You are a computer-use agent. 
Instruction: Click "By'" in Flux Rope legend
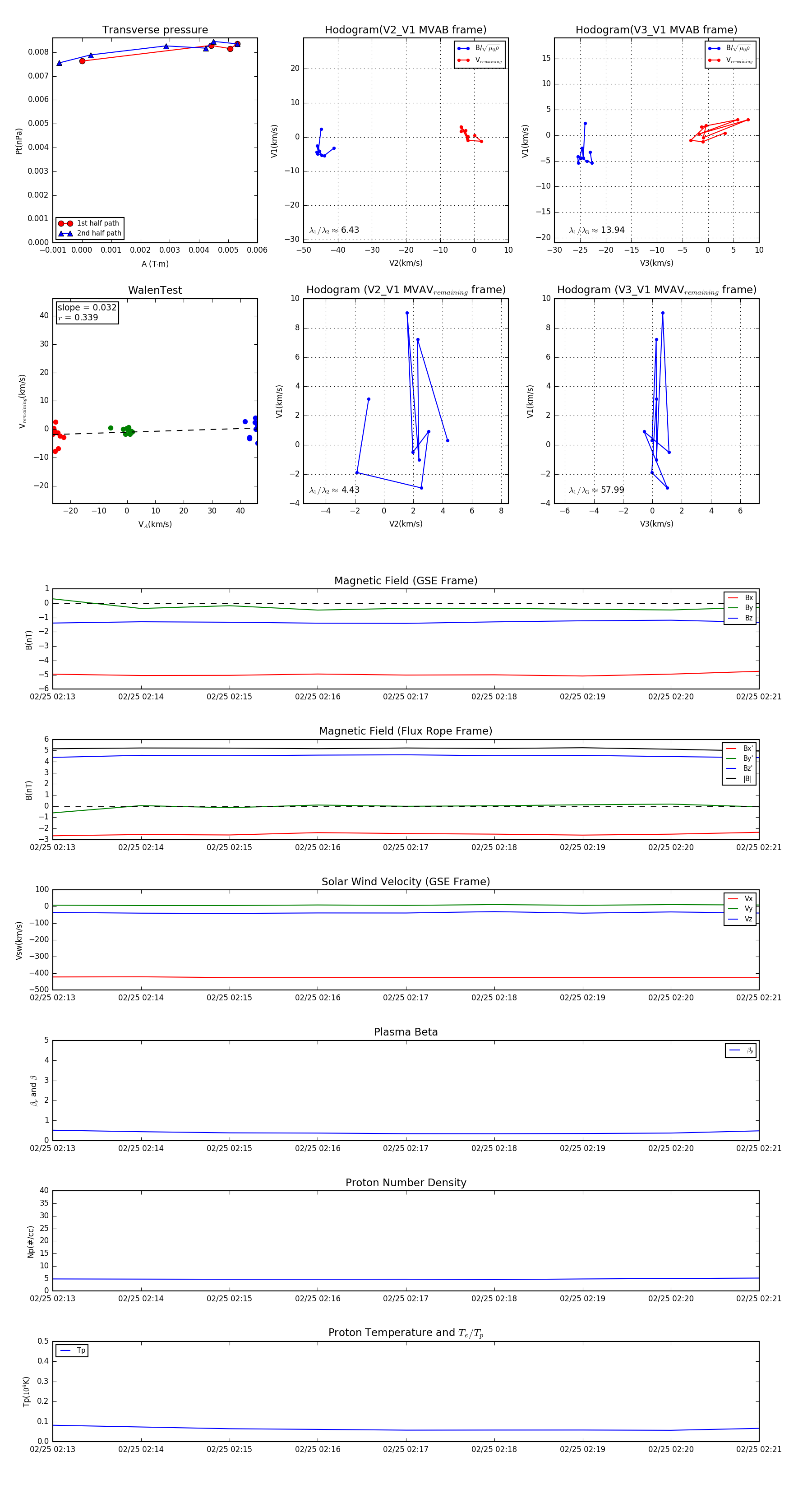click(x=739, y=758)
